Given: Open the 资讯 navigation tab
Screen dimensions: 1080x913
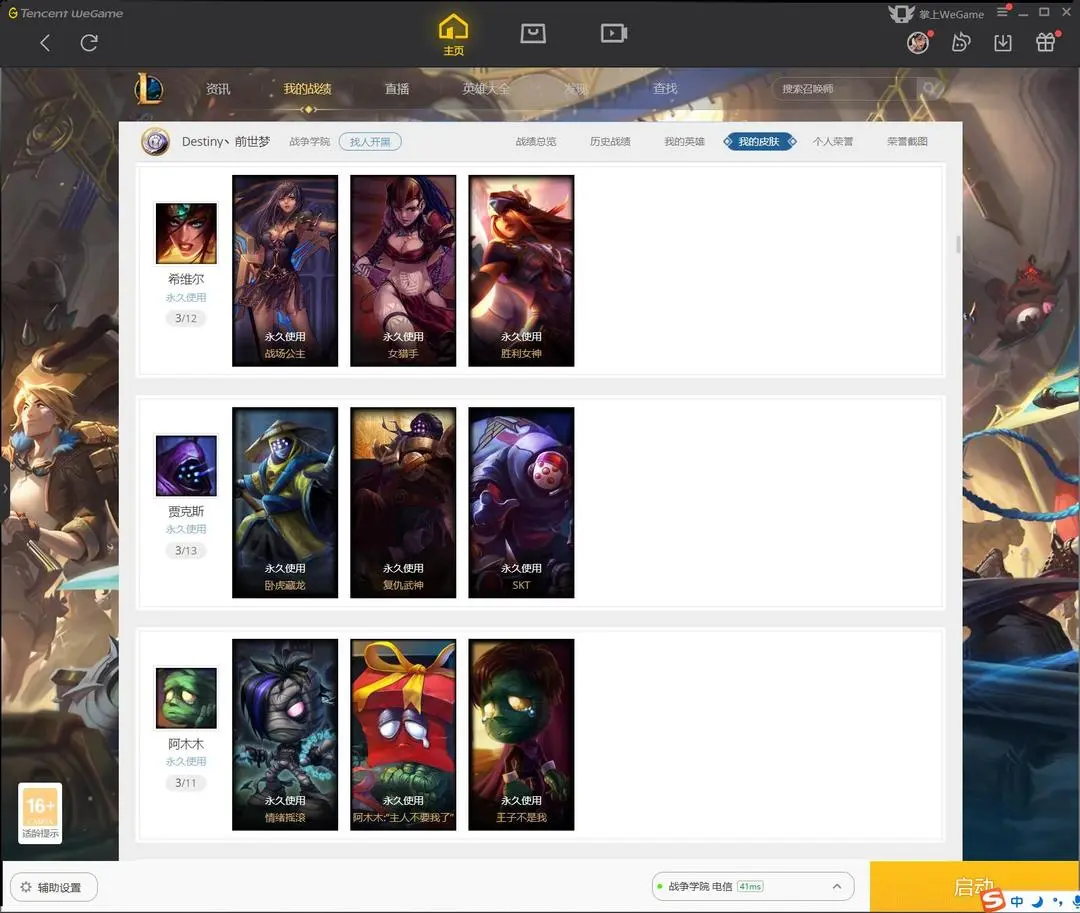Looking at the screenshot, I should click(x=218, y=89).
